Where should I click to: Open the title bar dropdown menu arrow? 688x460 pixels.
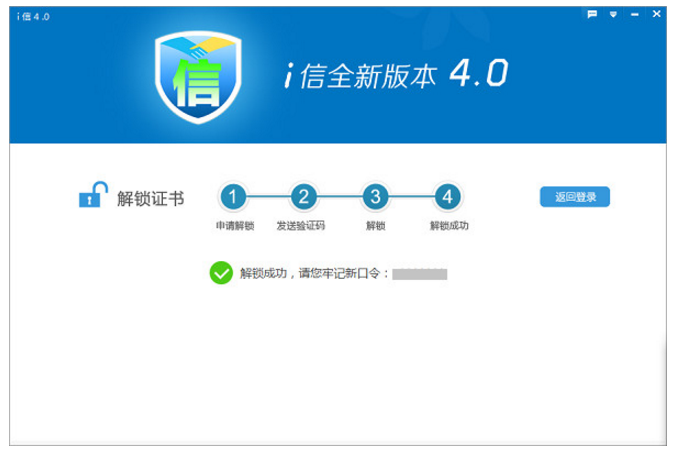(613, 14)
